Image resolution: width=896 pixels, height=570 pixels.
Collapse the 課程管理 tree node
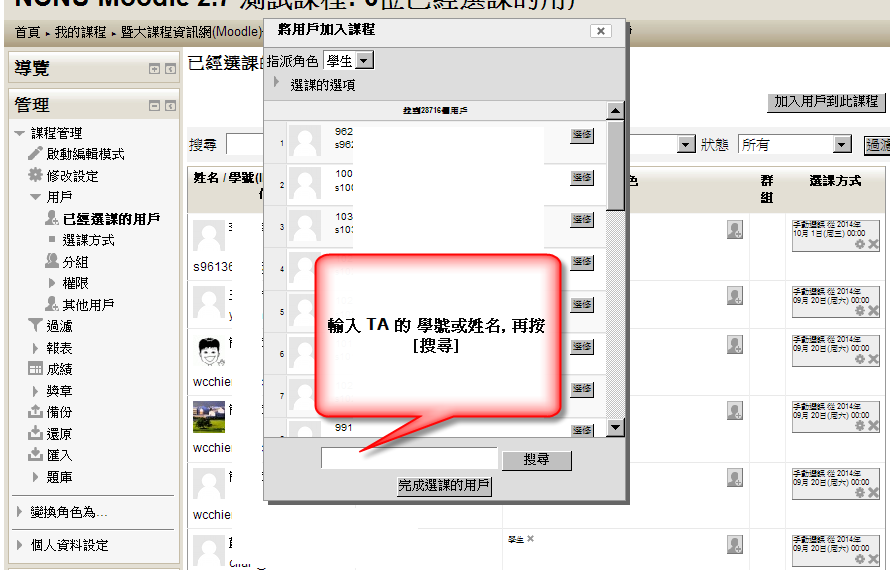pos(20,134)
